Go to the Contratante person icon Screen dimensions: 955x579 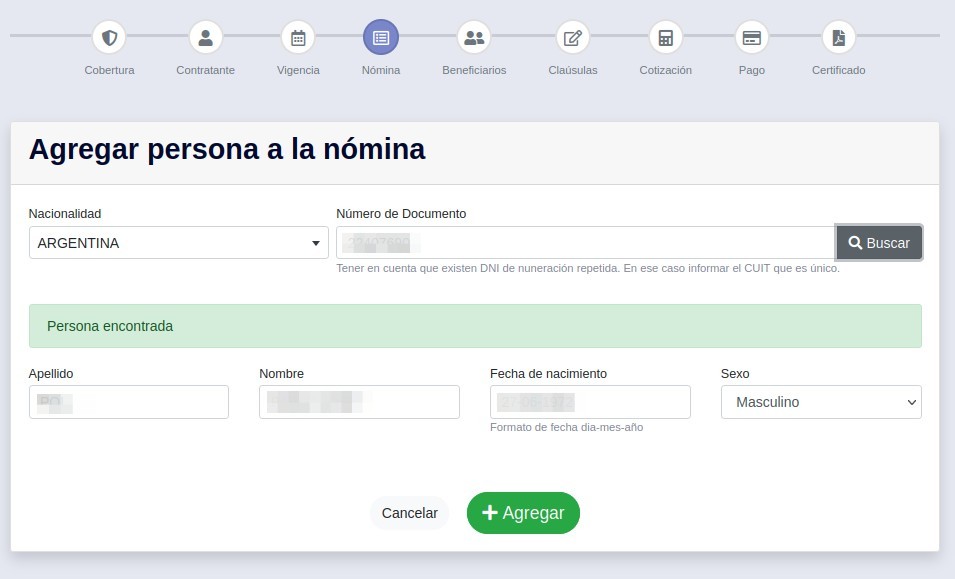205,38
